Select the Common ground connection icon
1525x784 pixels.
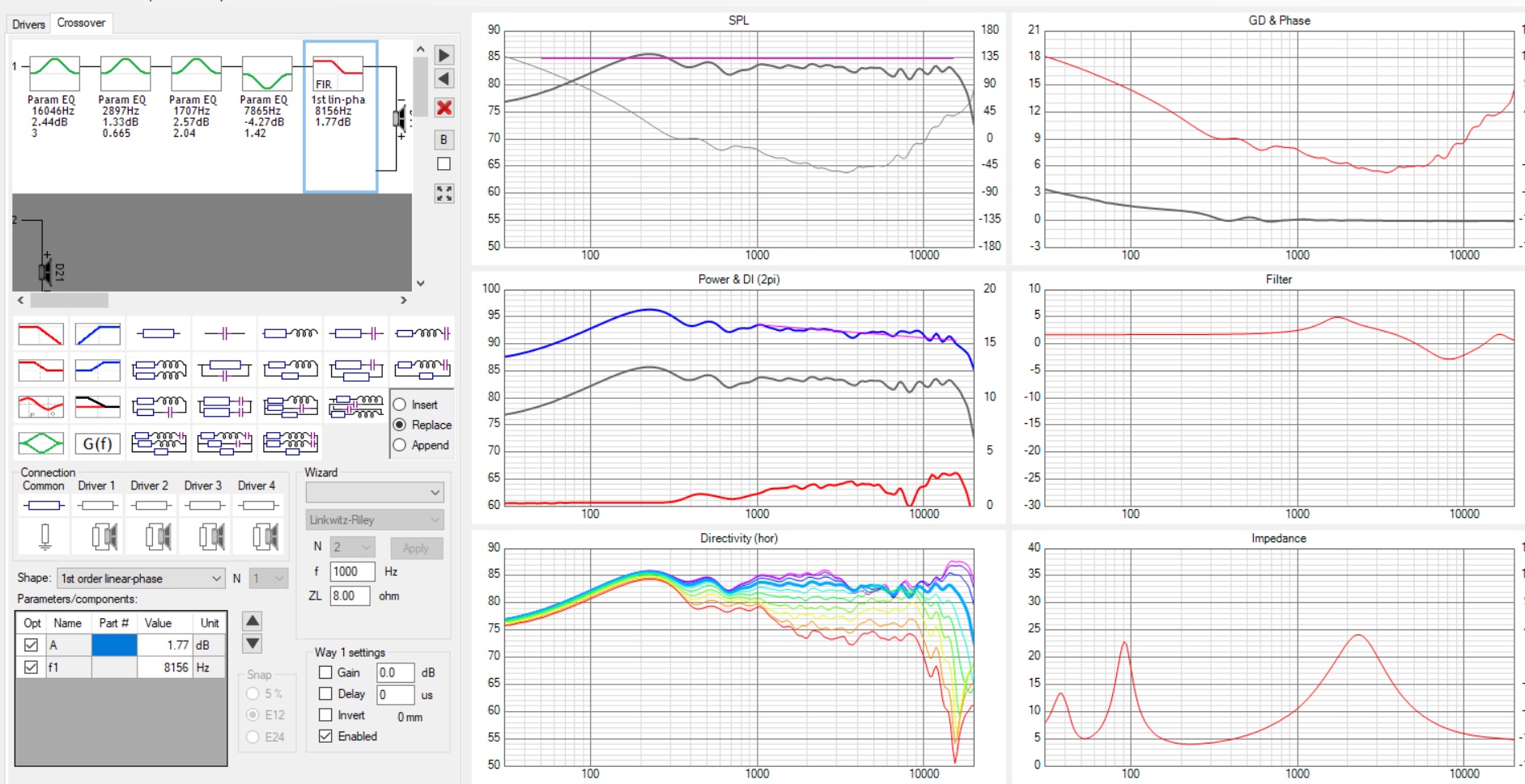(45, 536)
